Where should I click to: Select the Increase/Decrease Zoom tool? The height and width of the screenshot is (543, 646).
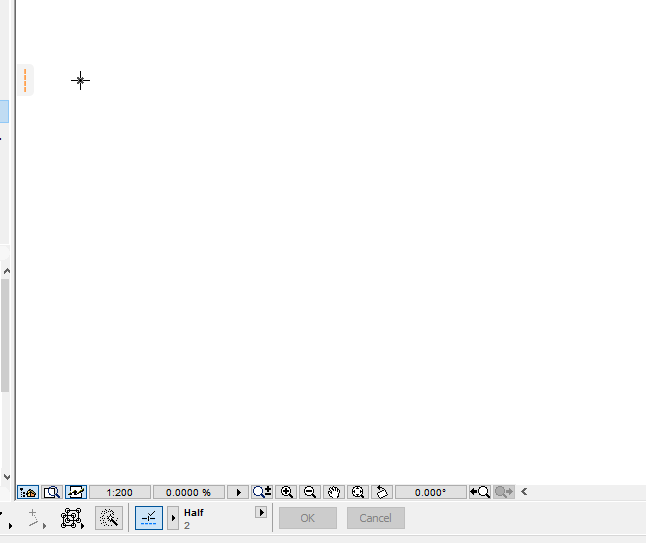[x=262, y=492]
